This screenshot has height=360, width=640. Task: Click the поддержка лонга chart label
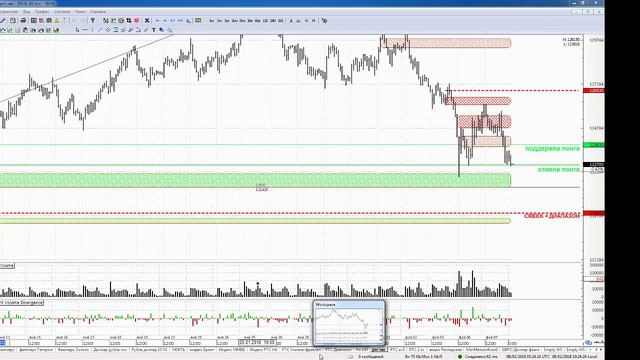pos(552,149)
